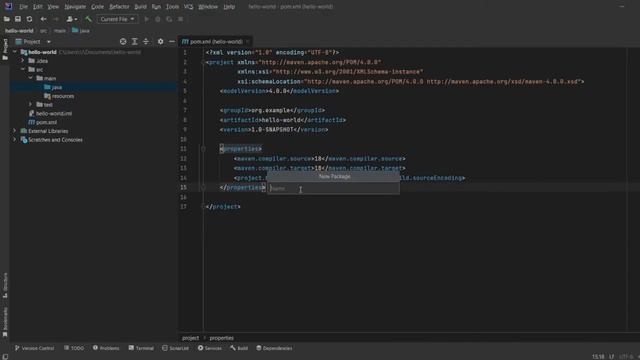640x360 pixels.
Task: Open the Services tool window
Action: (210, 348)
